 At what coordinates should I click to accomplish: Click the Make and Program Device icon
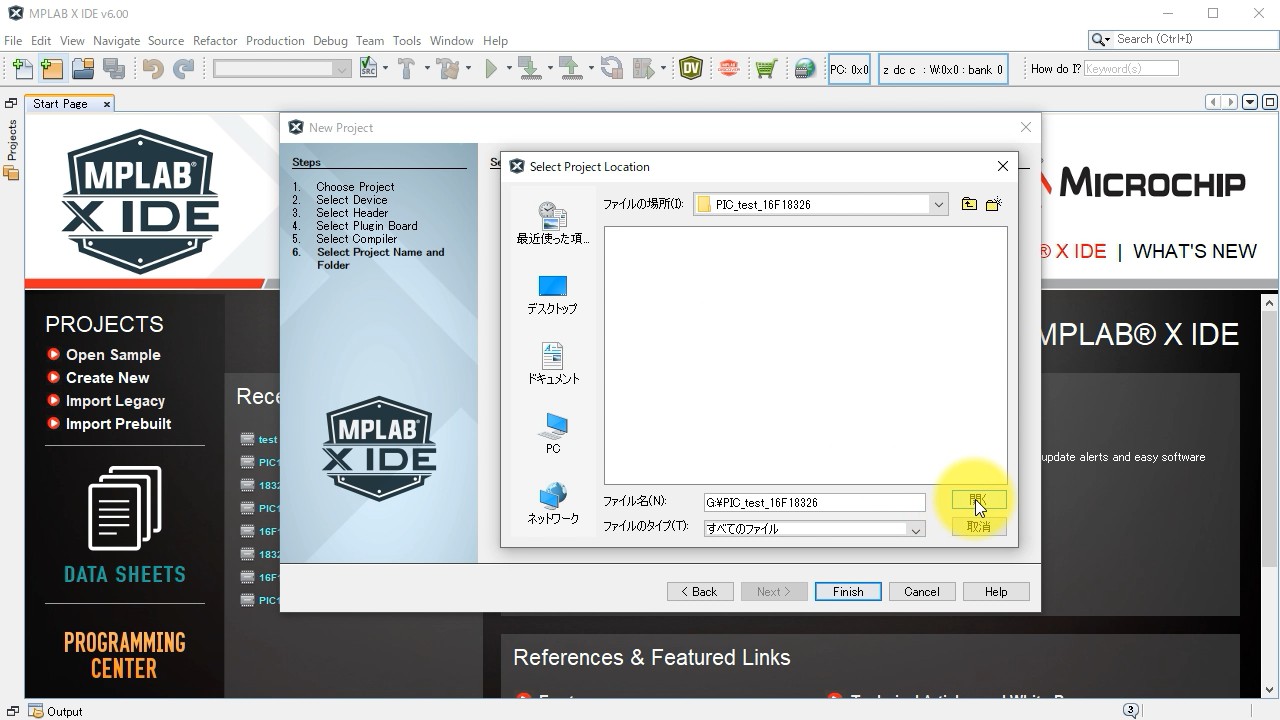pos(529,69)
